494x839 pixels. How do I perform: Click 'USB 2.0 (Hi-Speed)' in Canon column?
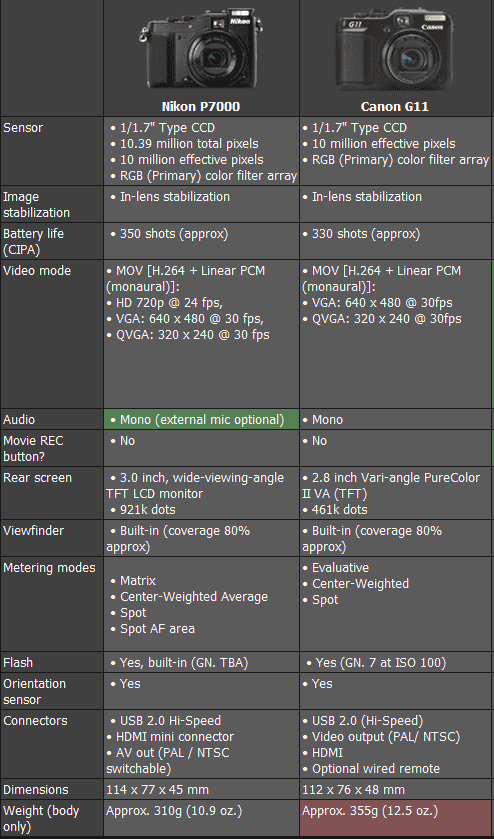coord(368,720)
